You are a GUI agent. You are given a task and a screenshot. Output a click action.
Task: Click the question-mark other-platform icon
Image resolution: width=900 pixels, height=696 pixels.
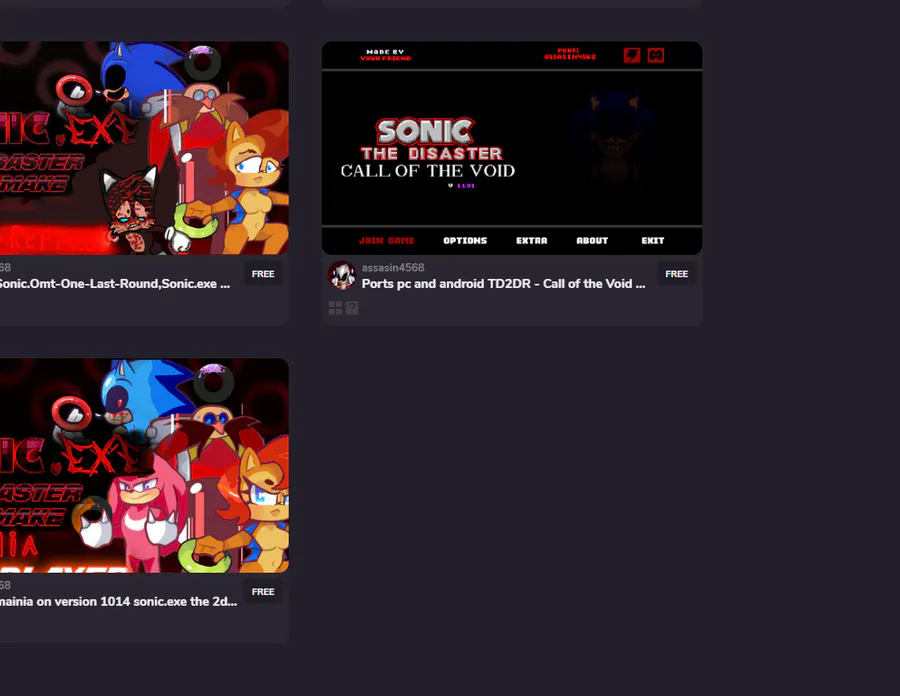(x=352, y=308)
